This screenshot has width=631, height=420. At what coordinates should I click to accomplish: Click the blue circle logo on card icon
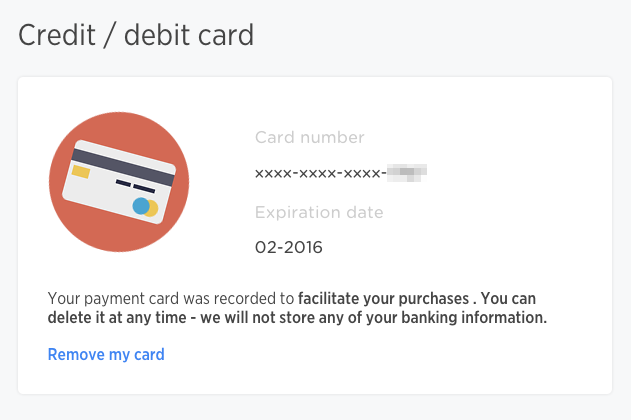tap(141, 206)
